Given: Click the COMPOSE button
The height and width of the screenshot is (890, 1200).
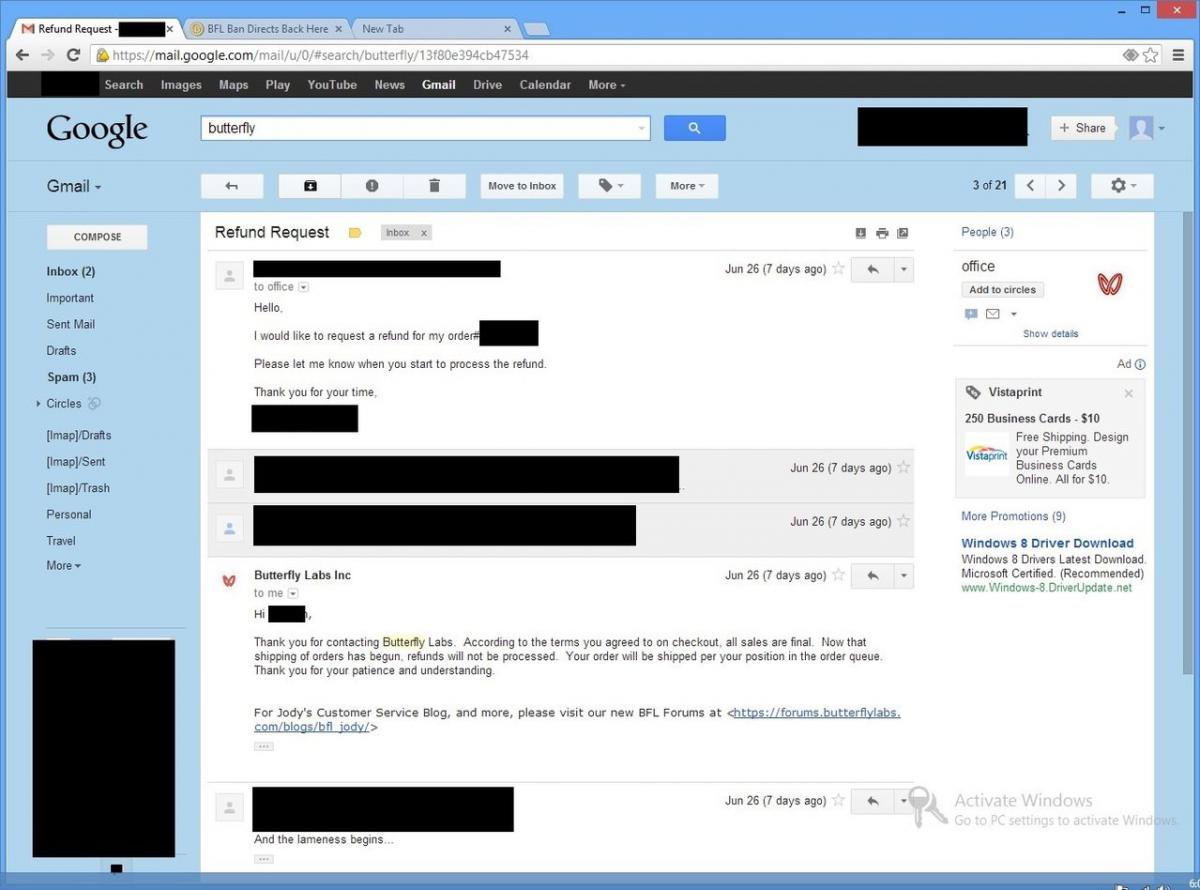Looking at the screenshot, I should click(x=97, y=237).
